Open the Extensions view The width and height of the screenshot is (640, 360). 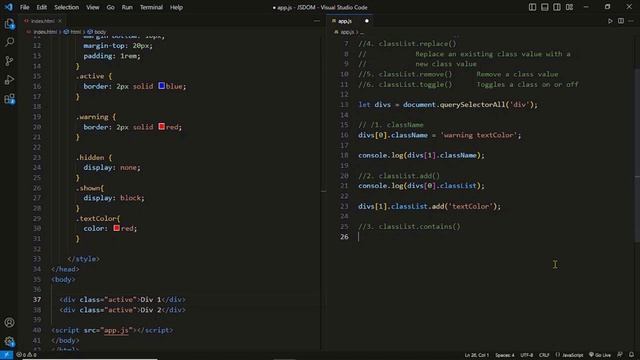coord(9,98)
